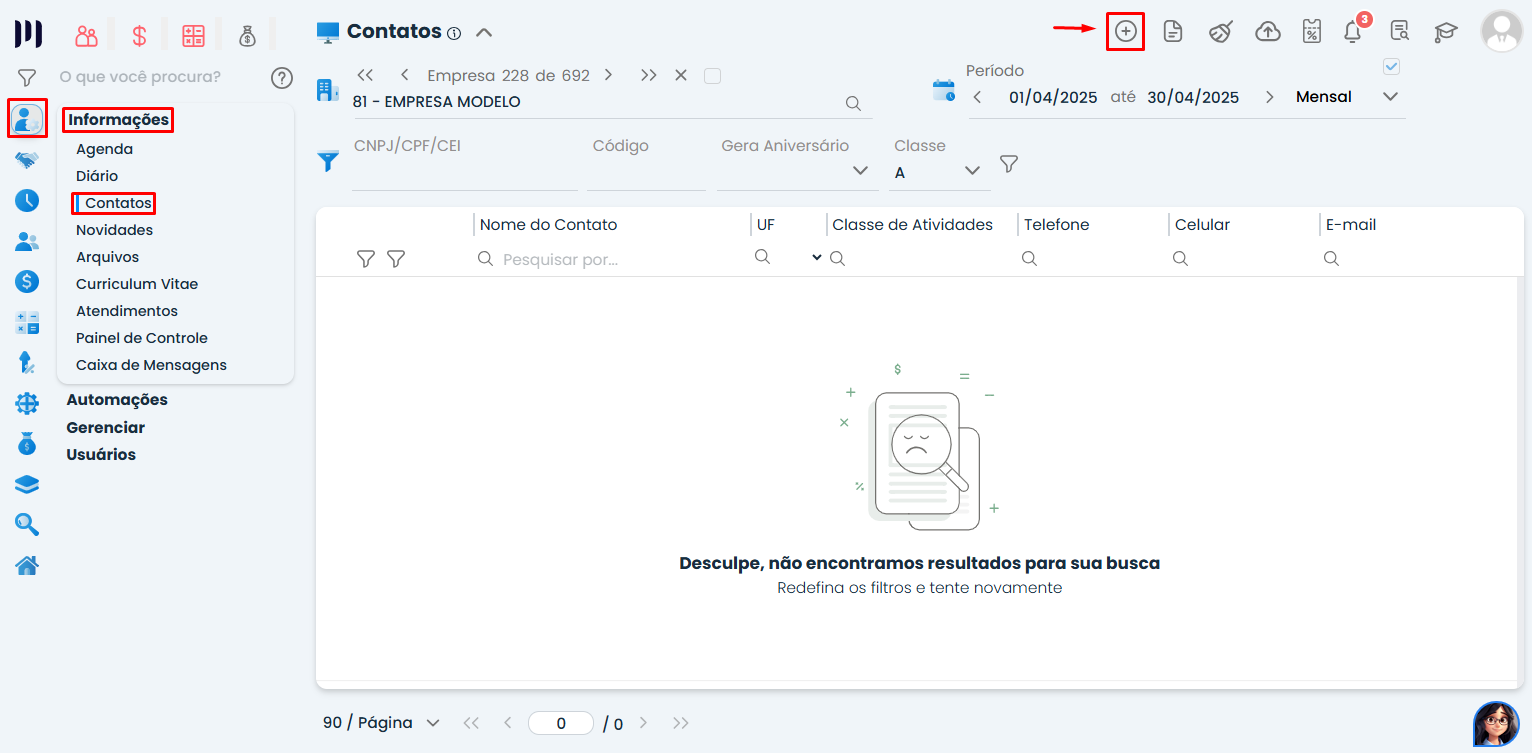Click the document search icon beside the bell
The height and width of the screenshot is (753, 1532).
click(1400, 31)
